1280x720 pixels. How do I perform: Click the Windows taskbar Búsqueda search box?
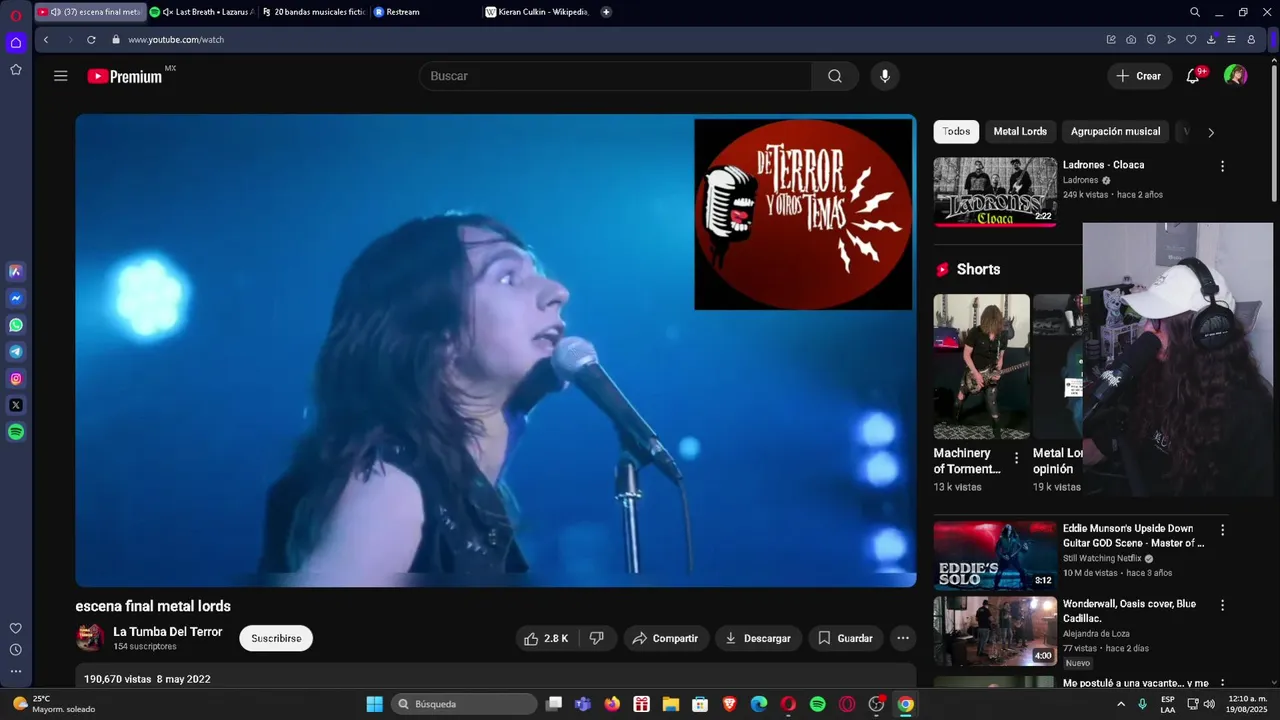pos(464,704)
